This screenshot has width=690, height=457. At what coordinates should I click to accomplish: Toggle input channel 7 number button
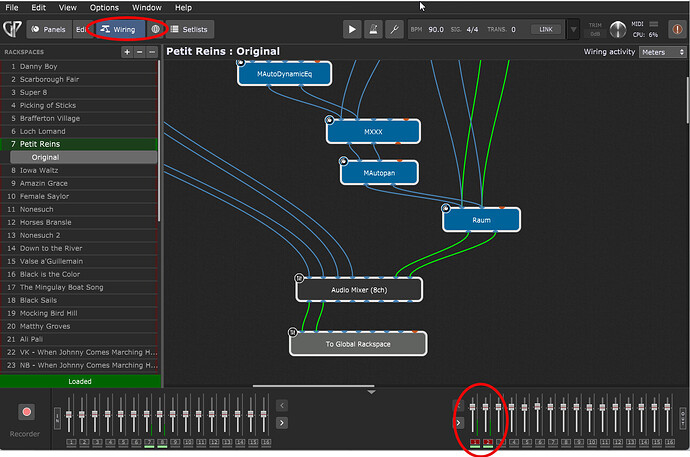point(149,442)
